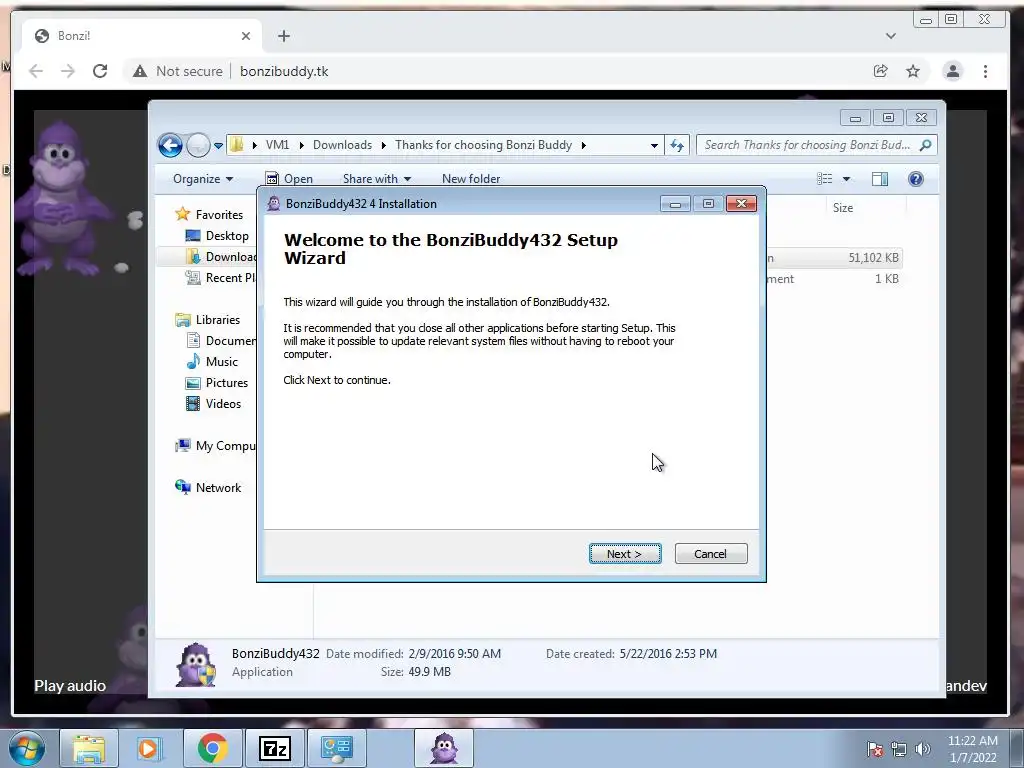Click the 51,102 KB file row
Image resolution: width=1024 pixels, height=768 pixels.
[833, 258]
